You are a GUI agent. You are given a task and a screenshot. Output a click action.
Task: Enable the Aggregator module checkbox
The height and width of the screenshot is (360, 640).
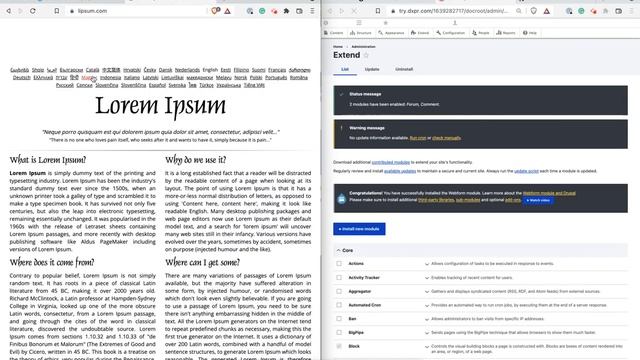pyautogui.click(x=339, y=291)
